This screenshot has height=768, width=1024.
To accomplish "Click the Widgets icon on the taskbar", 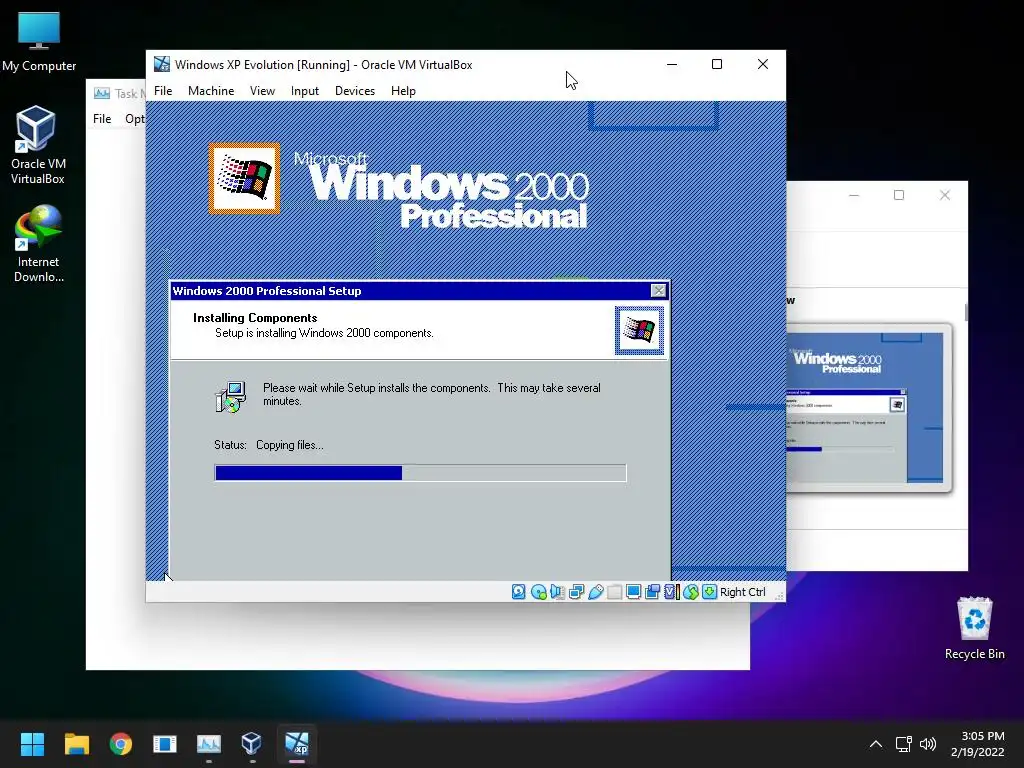I will pos(165,743).
